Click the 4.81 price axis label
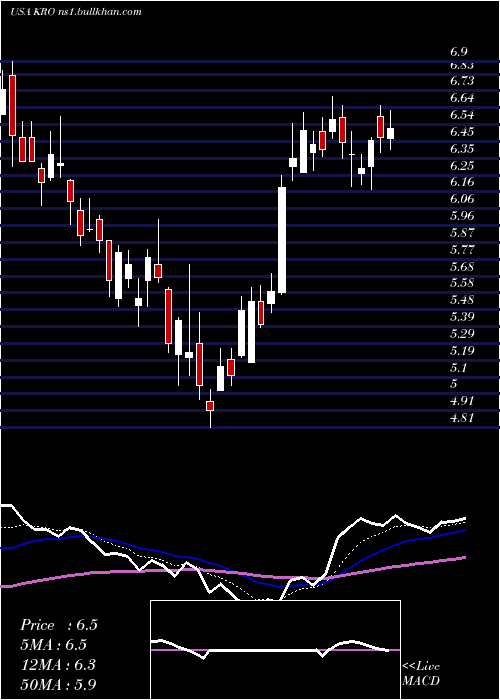 coord(462,417)
